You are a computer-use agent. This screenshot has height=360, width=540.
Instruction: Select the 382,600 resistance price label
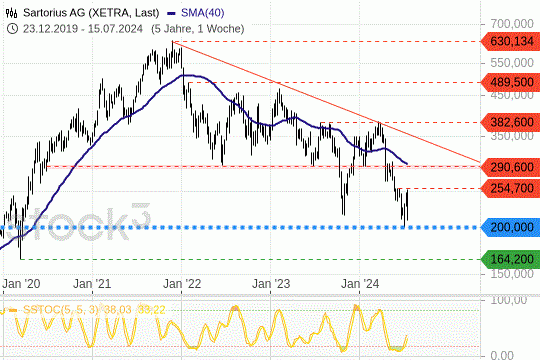(510, 122)
